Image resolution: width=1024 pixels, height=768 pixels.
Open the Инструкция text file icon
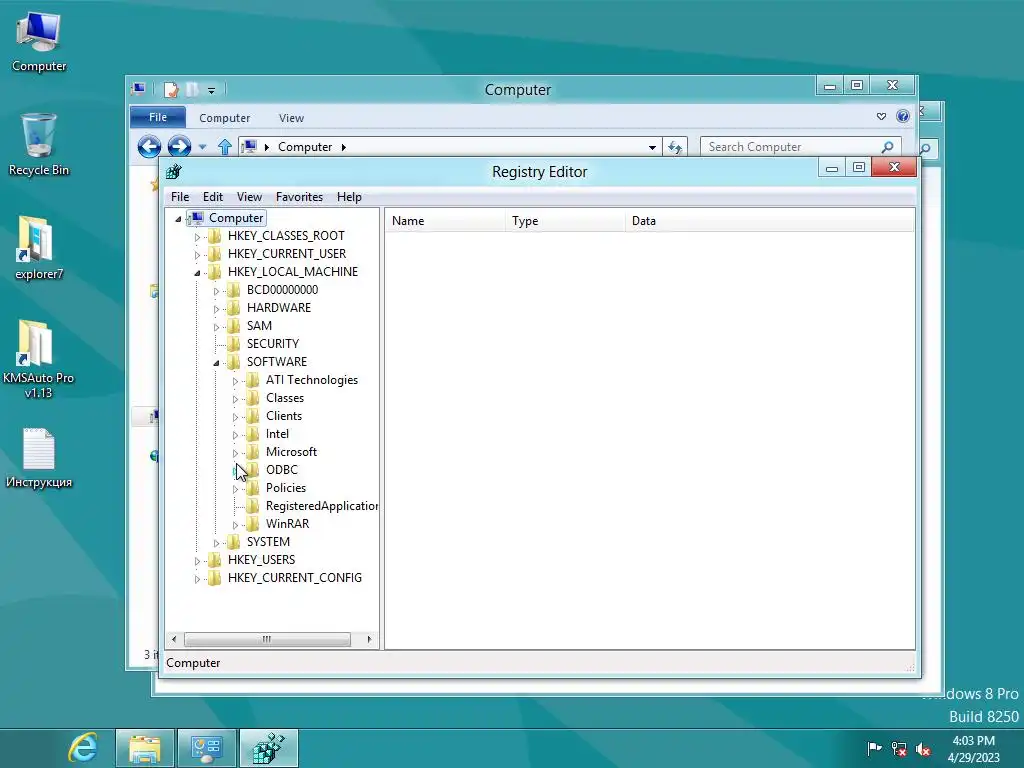(x=39, y=458)
